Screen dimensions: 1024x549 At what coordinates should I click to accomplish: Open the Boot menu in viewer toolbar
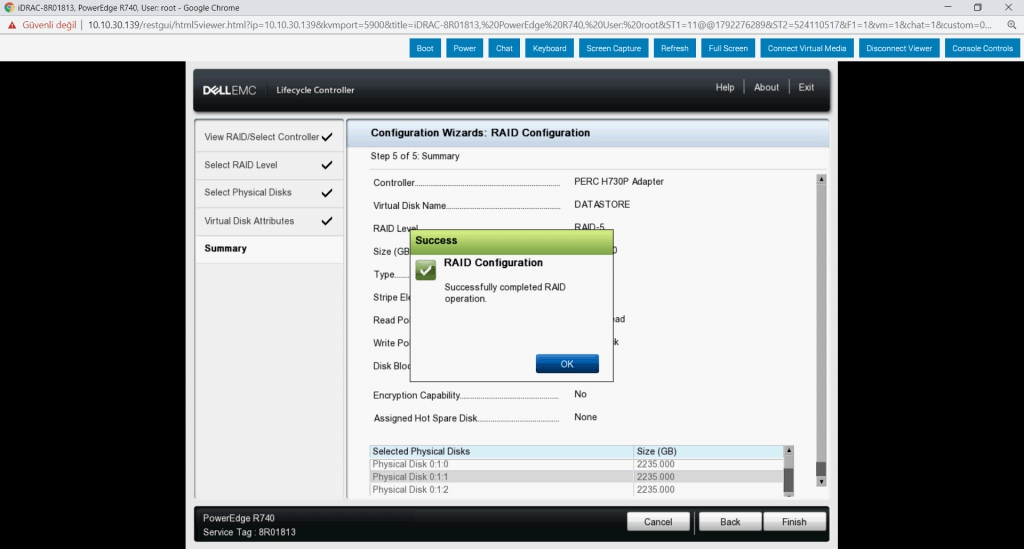(425, 48)
